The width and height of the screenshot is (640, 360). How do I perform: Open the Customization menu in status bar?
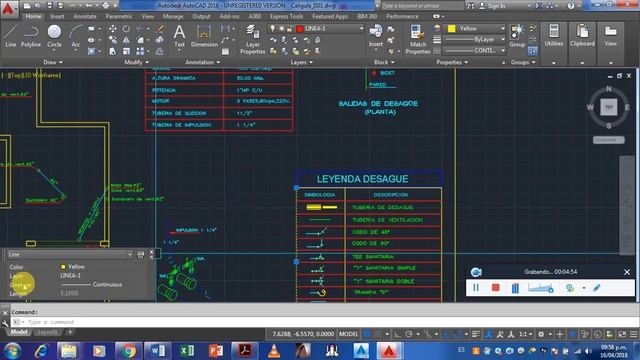pyautogui.click(x=633, y=334)
